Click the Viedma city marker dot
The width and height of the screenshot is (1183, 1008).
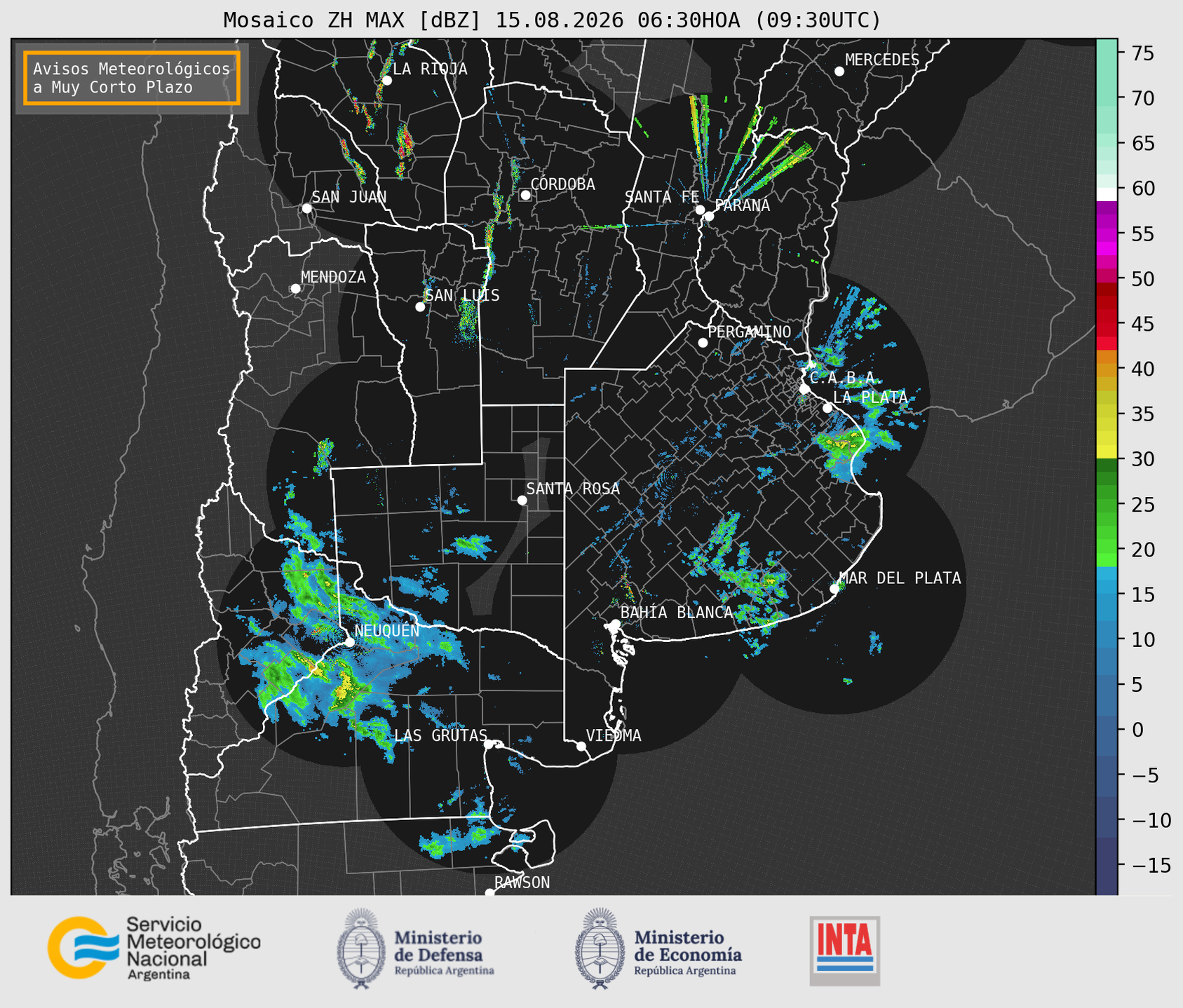581,746
